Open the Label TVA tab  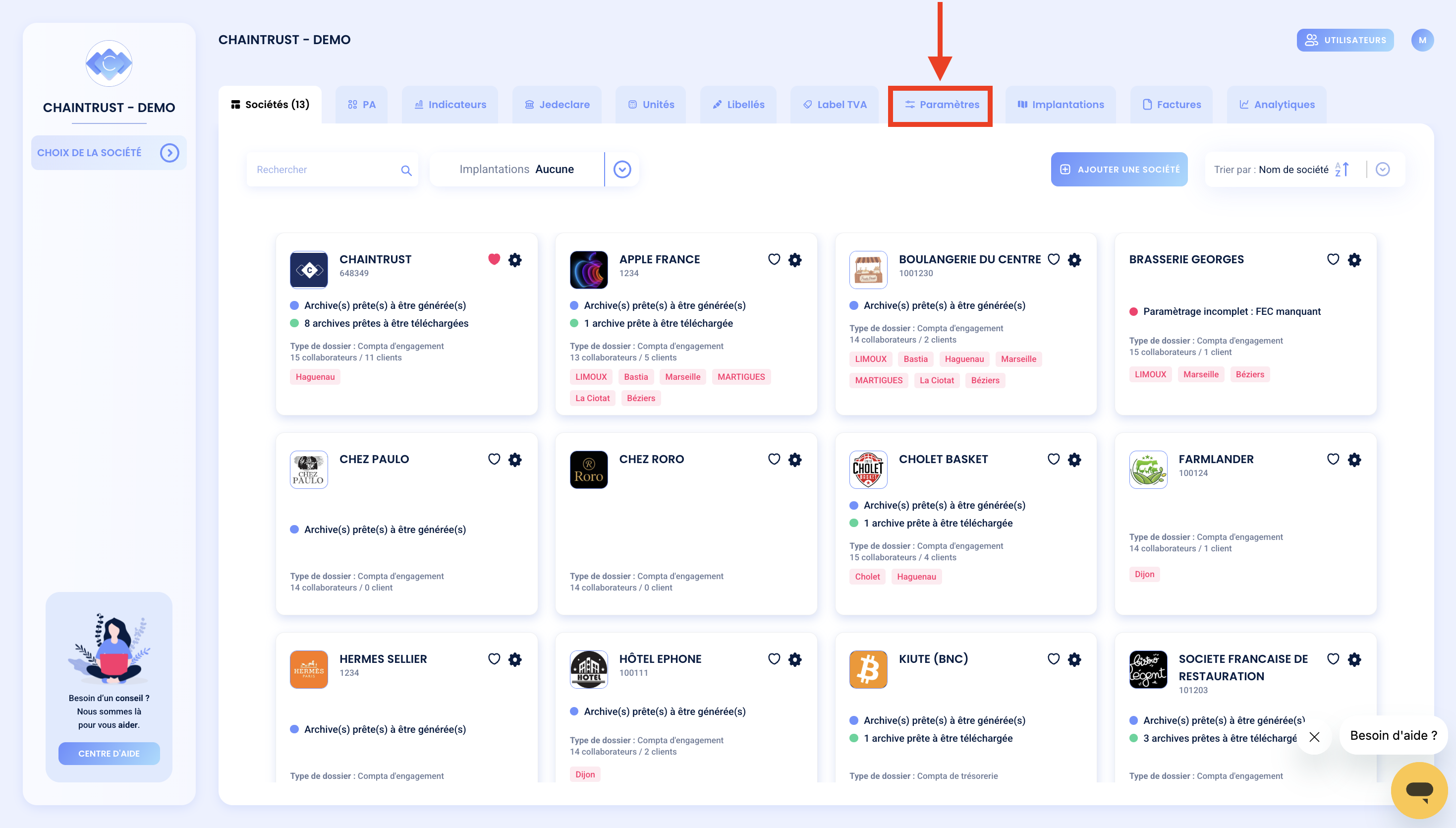pyautogui.click(x=834, y=105)
